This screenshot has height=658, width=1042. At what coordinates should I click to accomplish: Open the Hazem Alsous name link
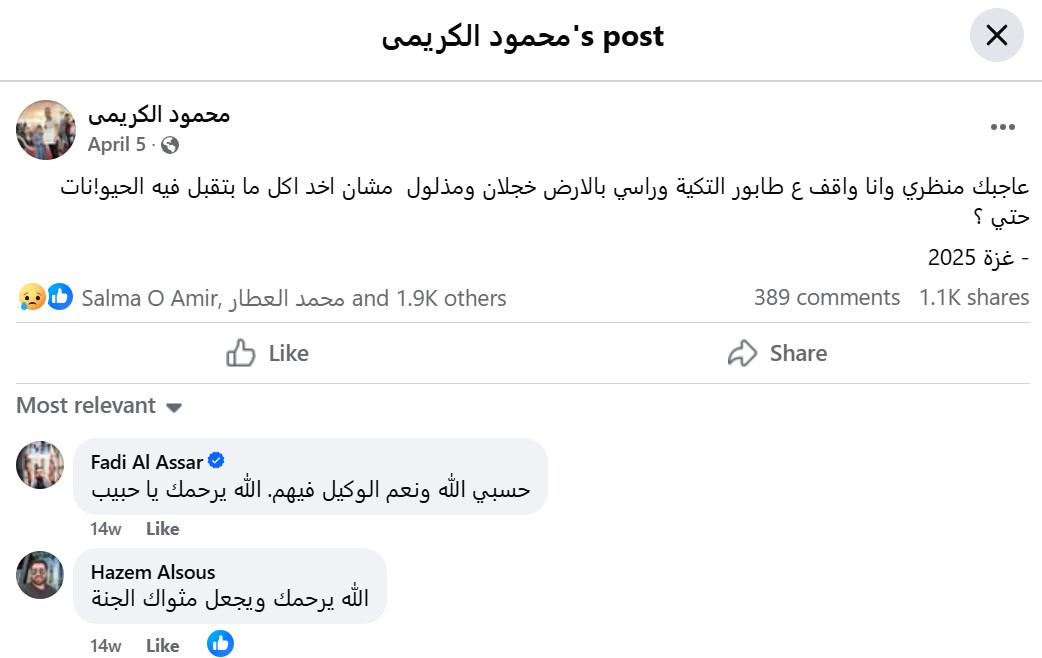tap(153, 572)
